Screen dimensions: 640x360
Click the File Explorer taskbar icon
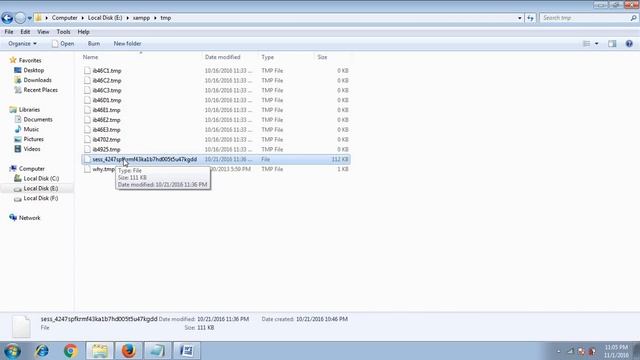click(x=100, y=351)
